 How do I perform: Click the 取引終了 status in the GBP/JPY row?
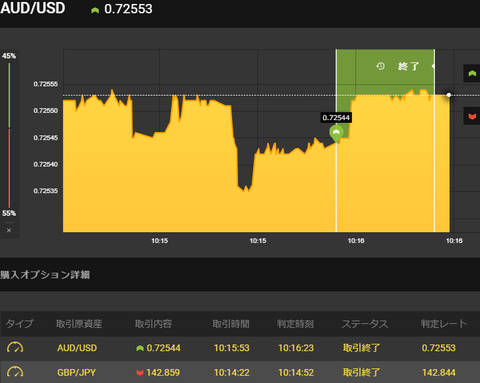click(x=361, y=372)
